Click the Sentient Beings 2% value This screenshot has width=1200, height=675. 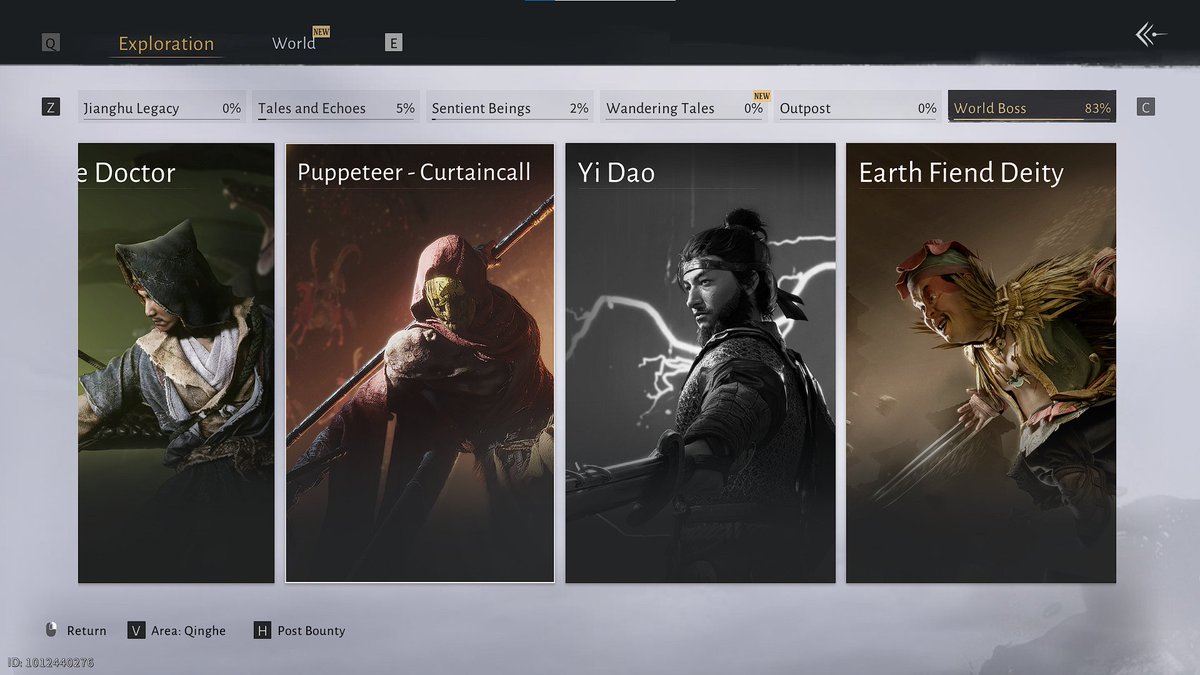[579, 108]
